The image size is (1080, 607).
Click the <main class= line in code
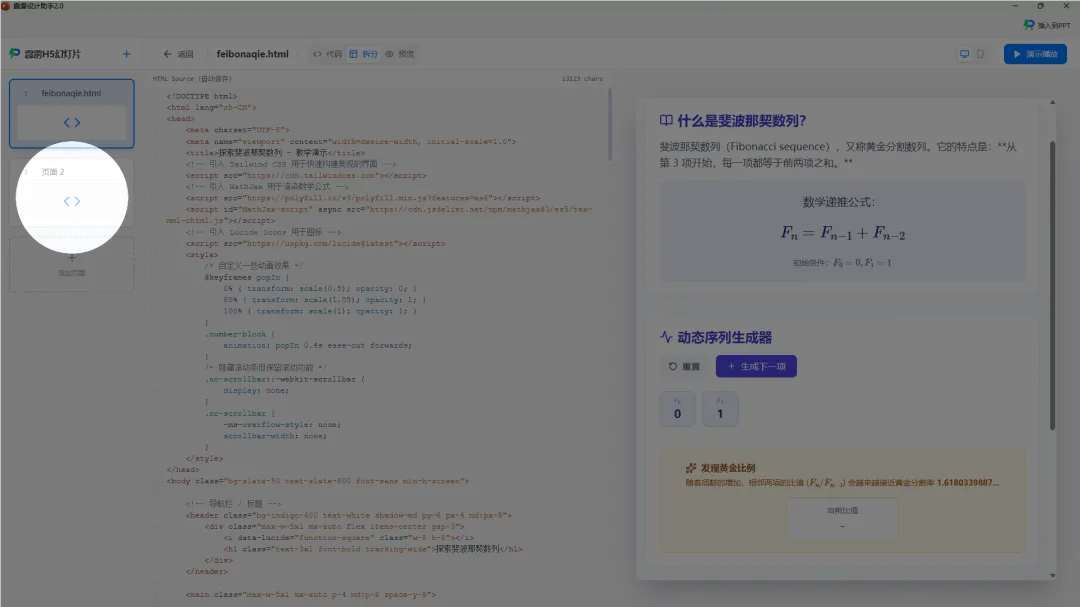coord(311,595)
